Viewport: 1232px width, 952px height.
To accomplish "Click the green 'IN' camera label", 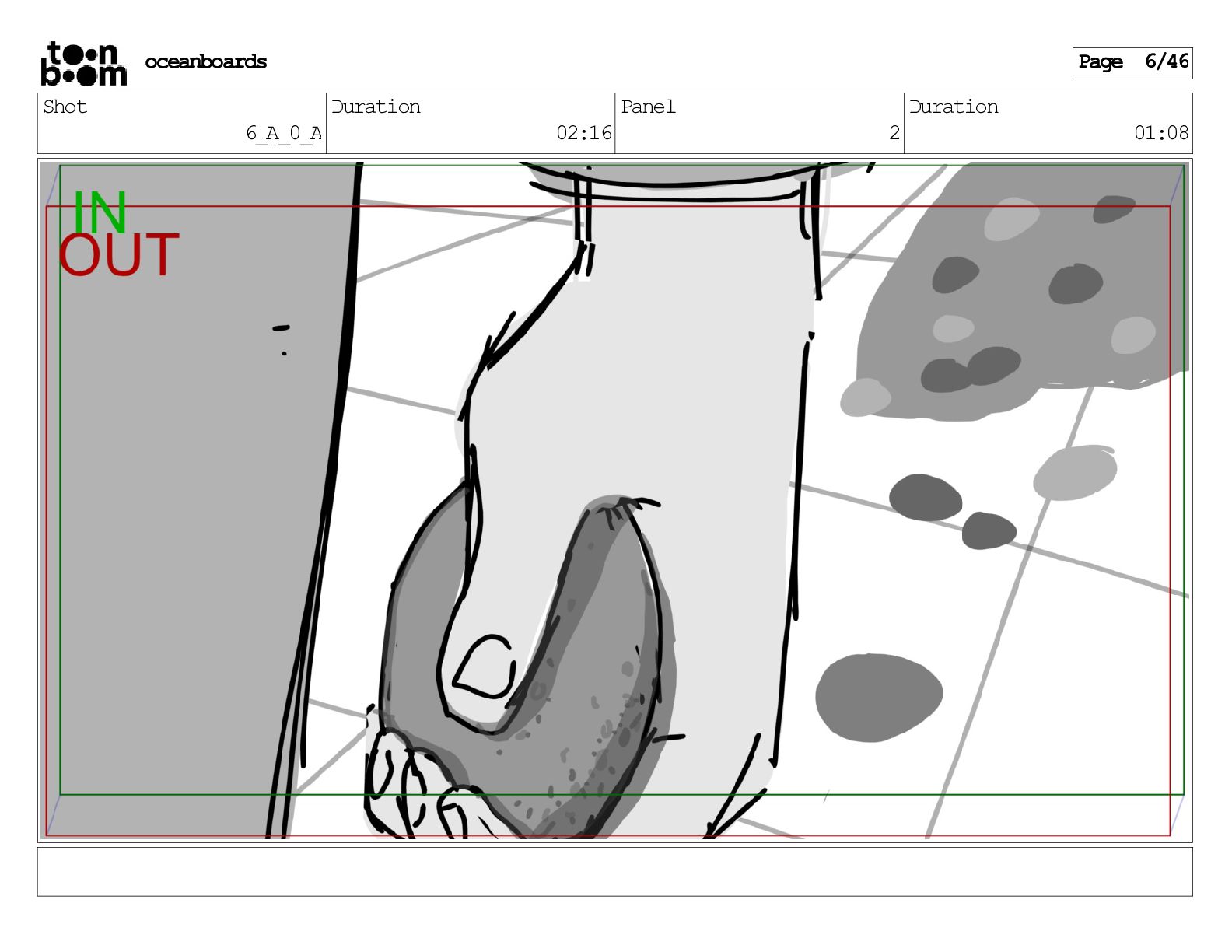I will [100, 212].
